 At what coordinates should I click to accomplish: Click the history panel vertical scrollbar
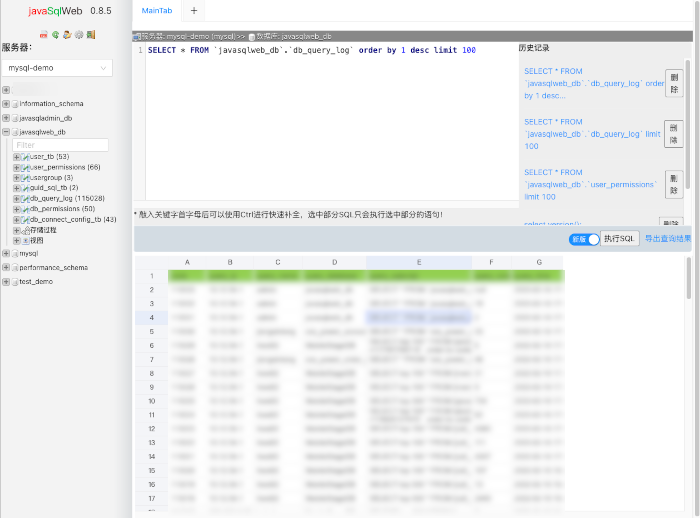click(688, 124)
